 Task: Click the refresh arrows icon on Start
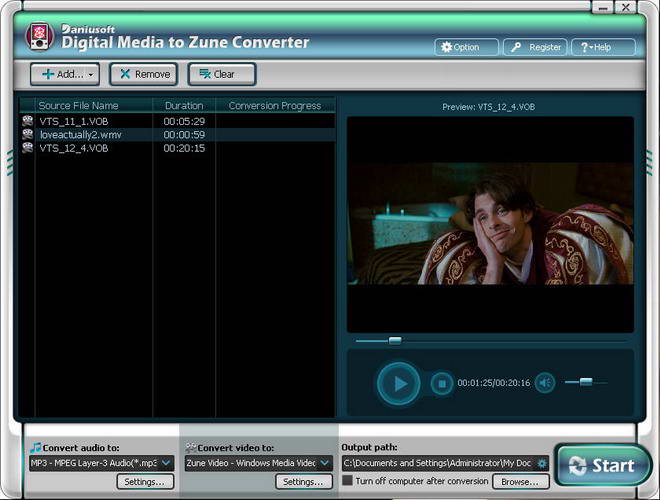point(577,465)
